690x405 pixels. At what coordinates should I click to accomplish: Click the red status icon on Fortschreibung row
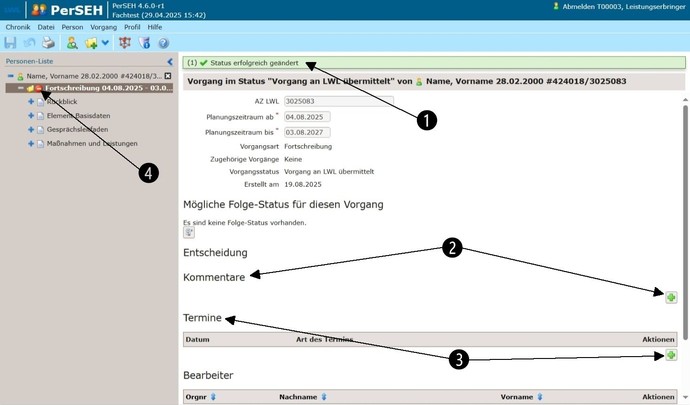[39, 88]
